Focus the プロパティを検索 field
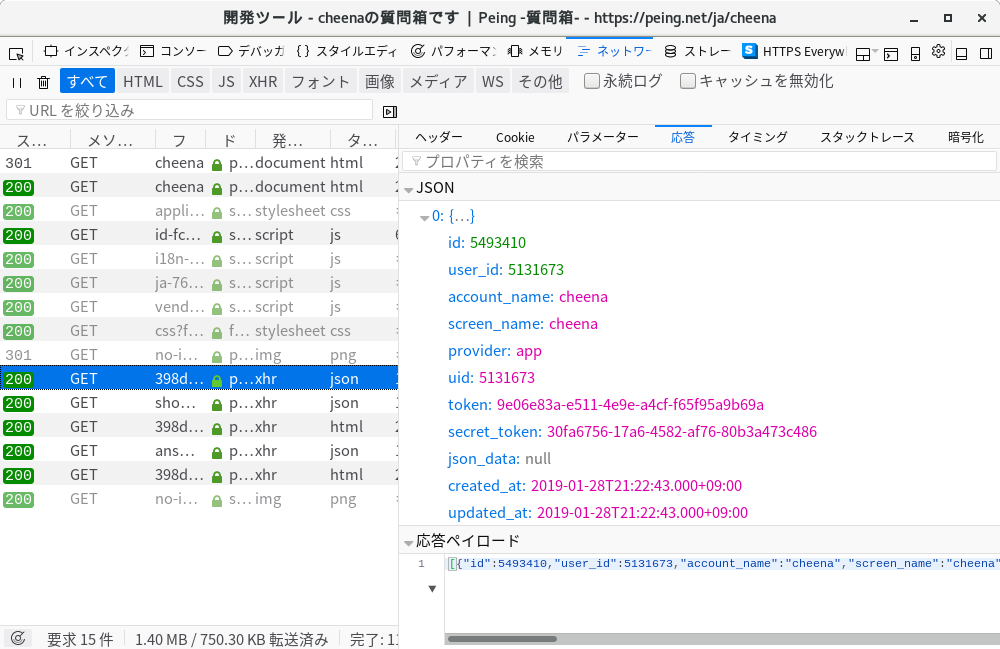This screenshot has width=1000, height=649. click(699, 162)
